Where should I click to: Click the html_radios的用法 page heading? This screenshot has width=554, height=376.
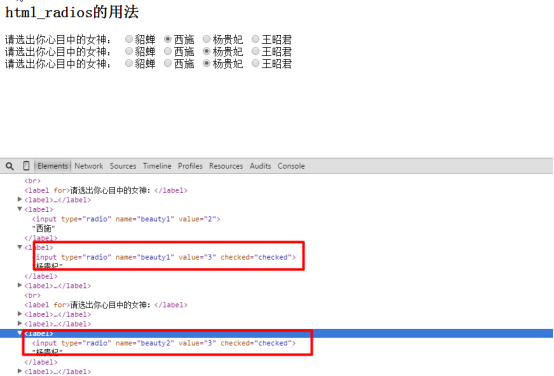(72, 12)
